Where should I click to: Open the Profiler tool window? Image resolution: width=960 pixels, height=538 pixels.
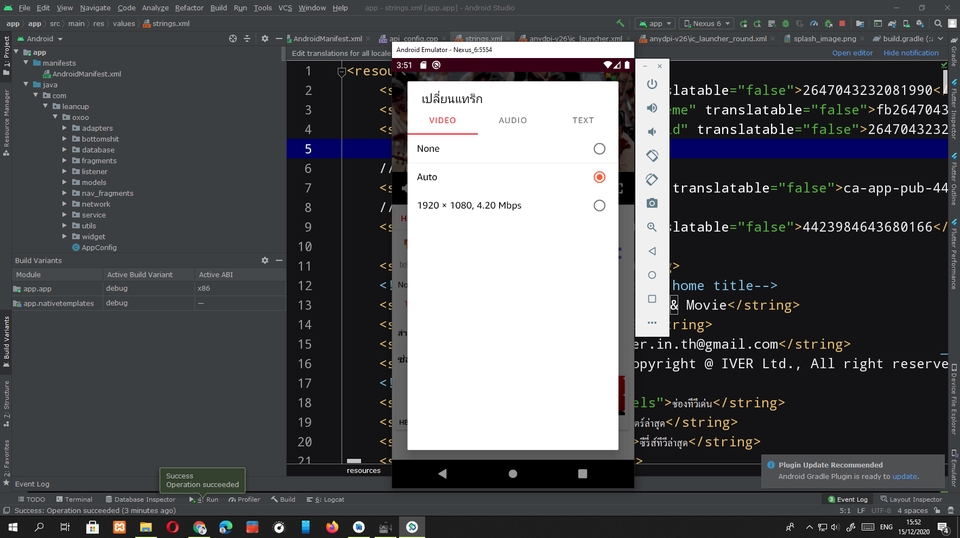tap(244, 499)
